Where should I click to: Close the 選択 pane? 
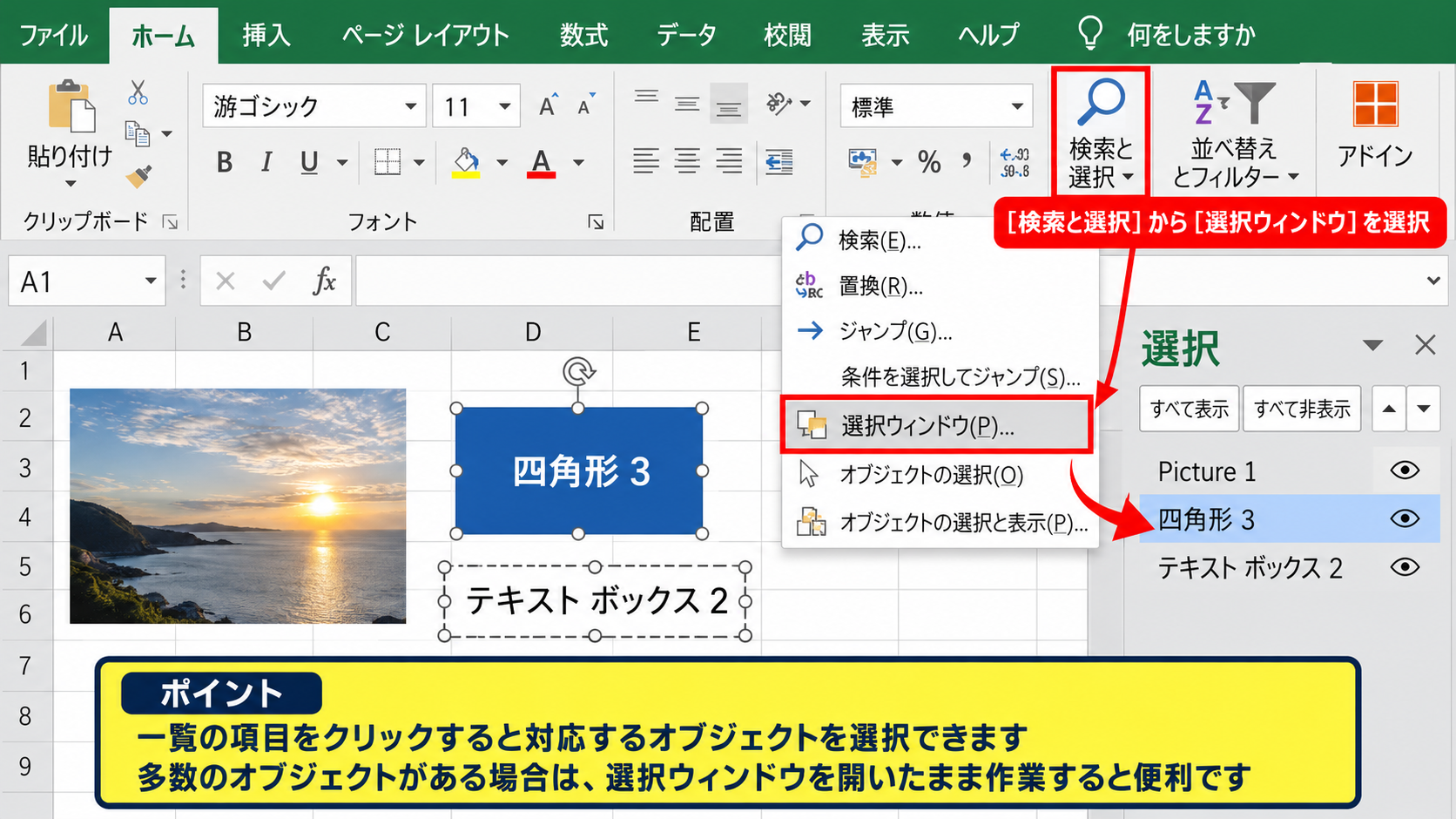click(x=1426, y=345)
